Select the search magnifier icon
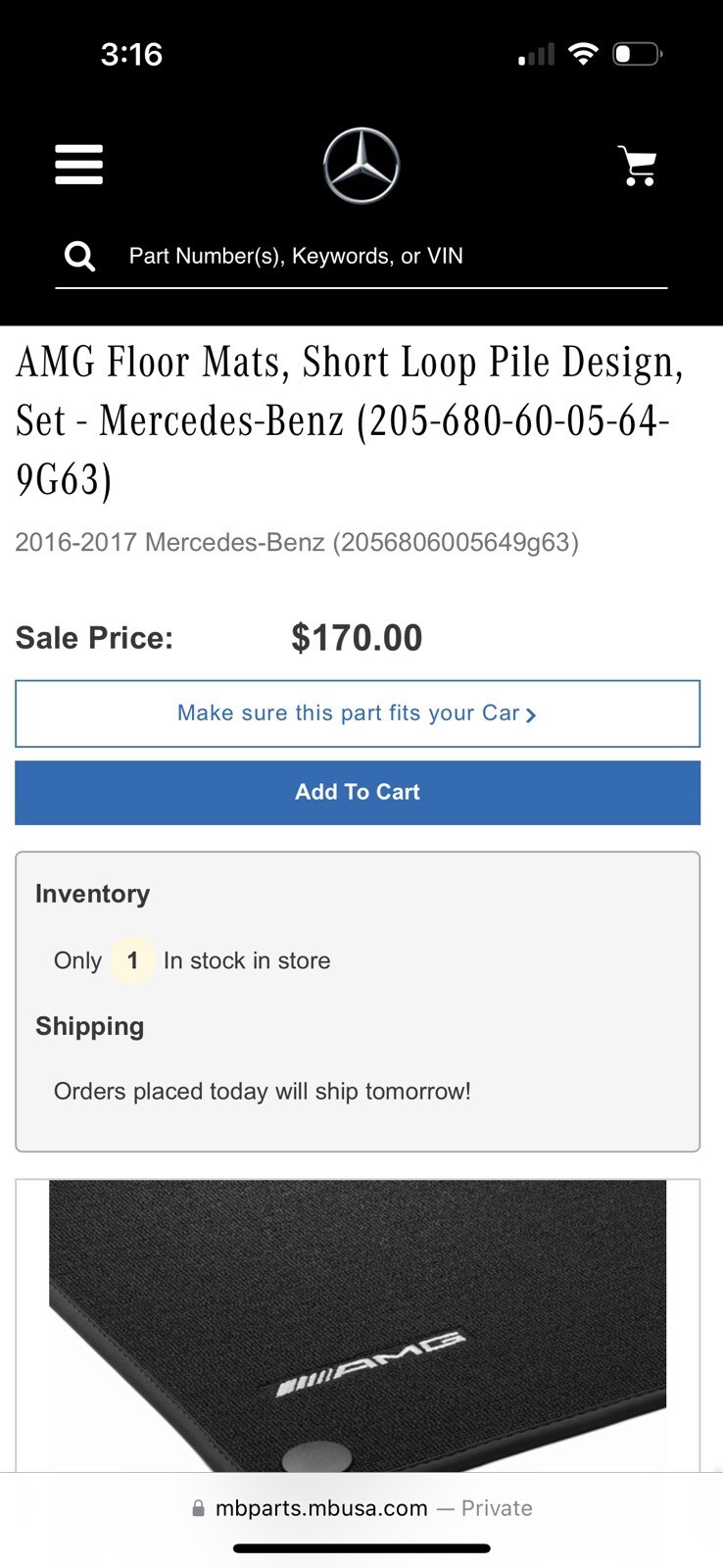This screenshot has height=1568, width=723. (78, 255)
